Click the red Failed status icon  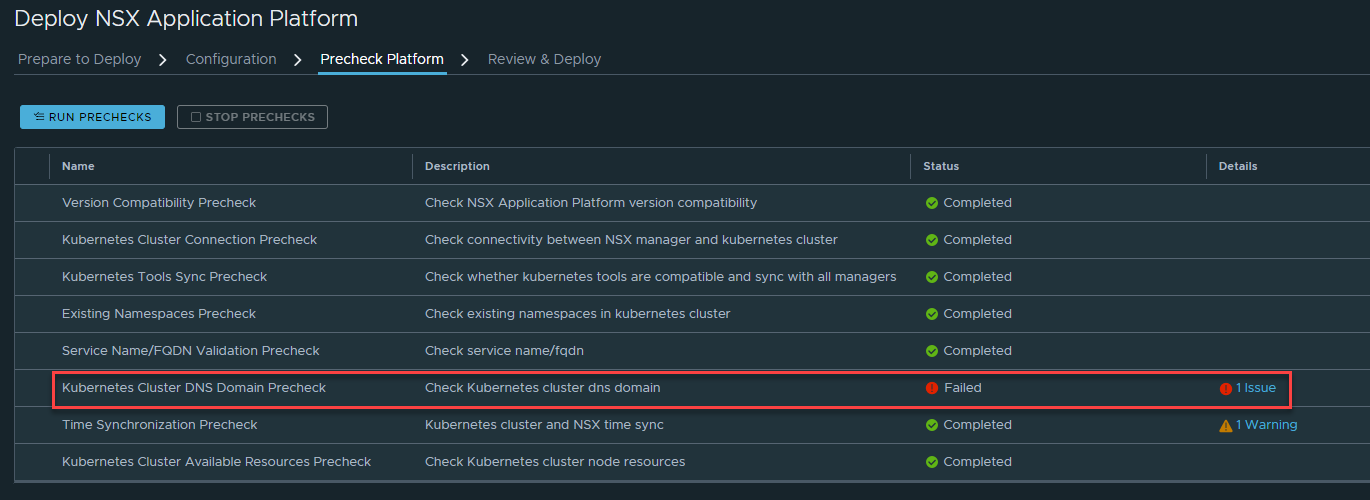pos(932,388)
